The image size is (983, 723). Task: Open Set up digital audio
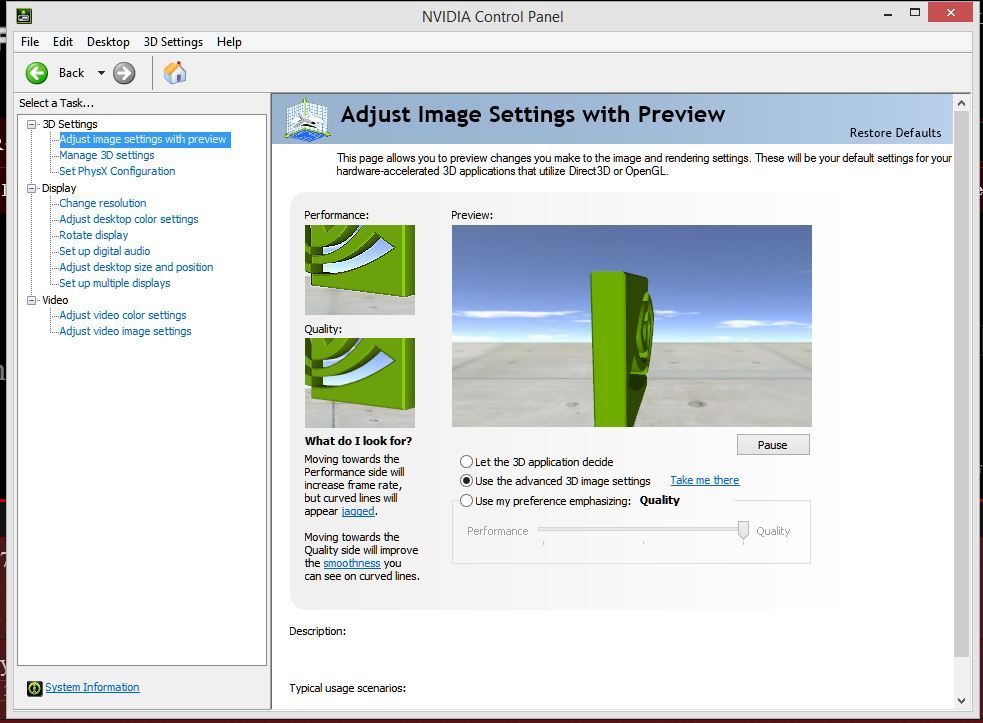[105, 251]
